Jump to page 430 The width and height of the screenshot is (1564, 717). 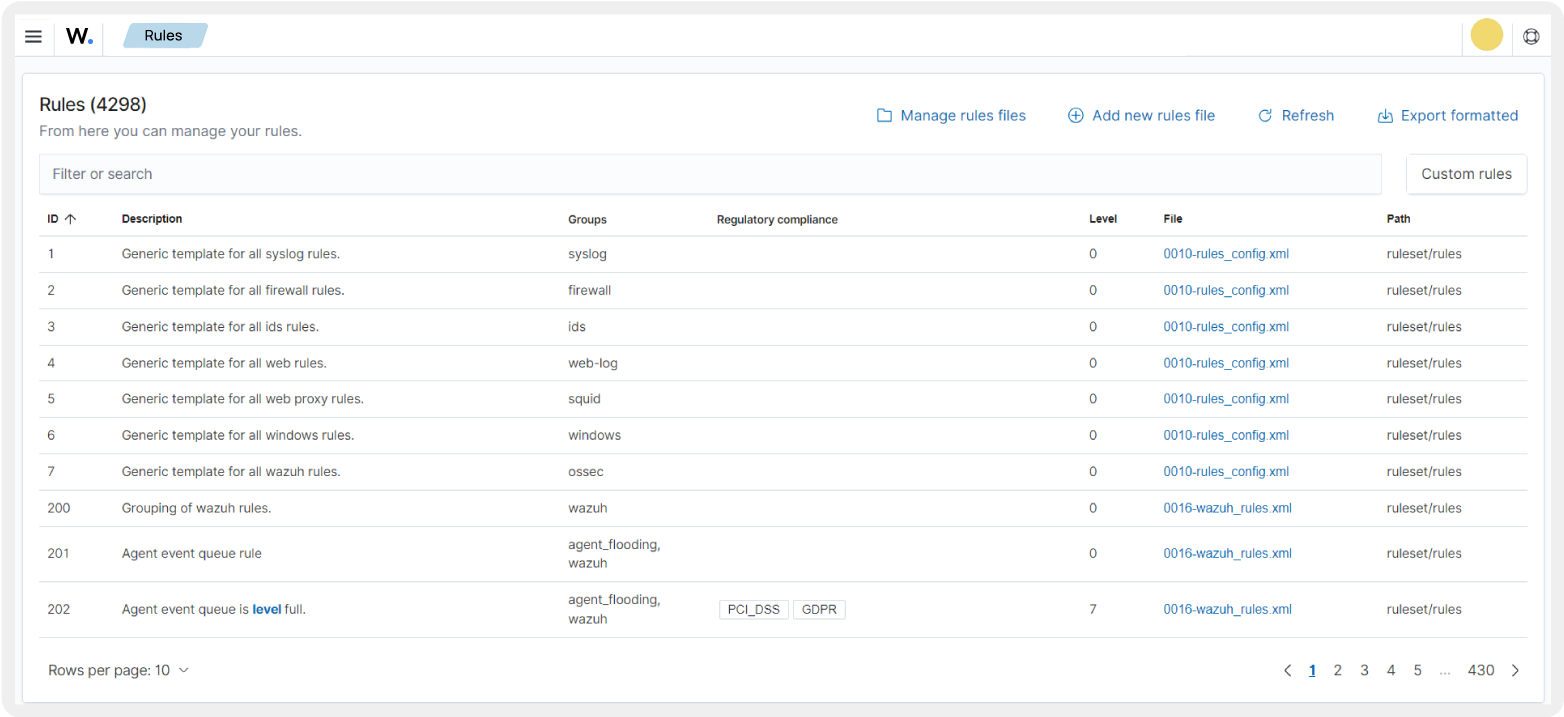point(1481,670)
